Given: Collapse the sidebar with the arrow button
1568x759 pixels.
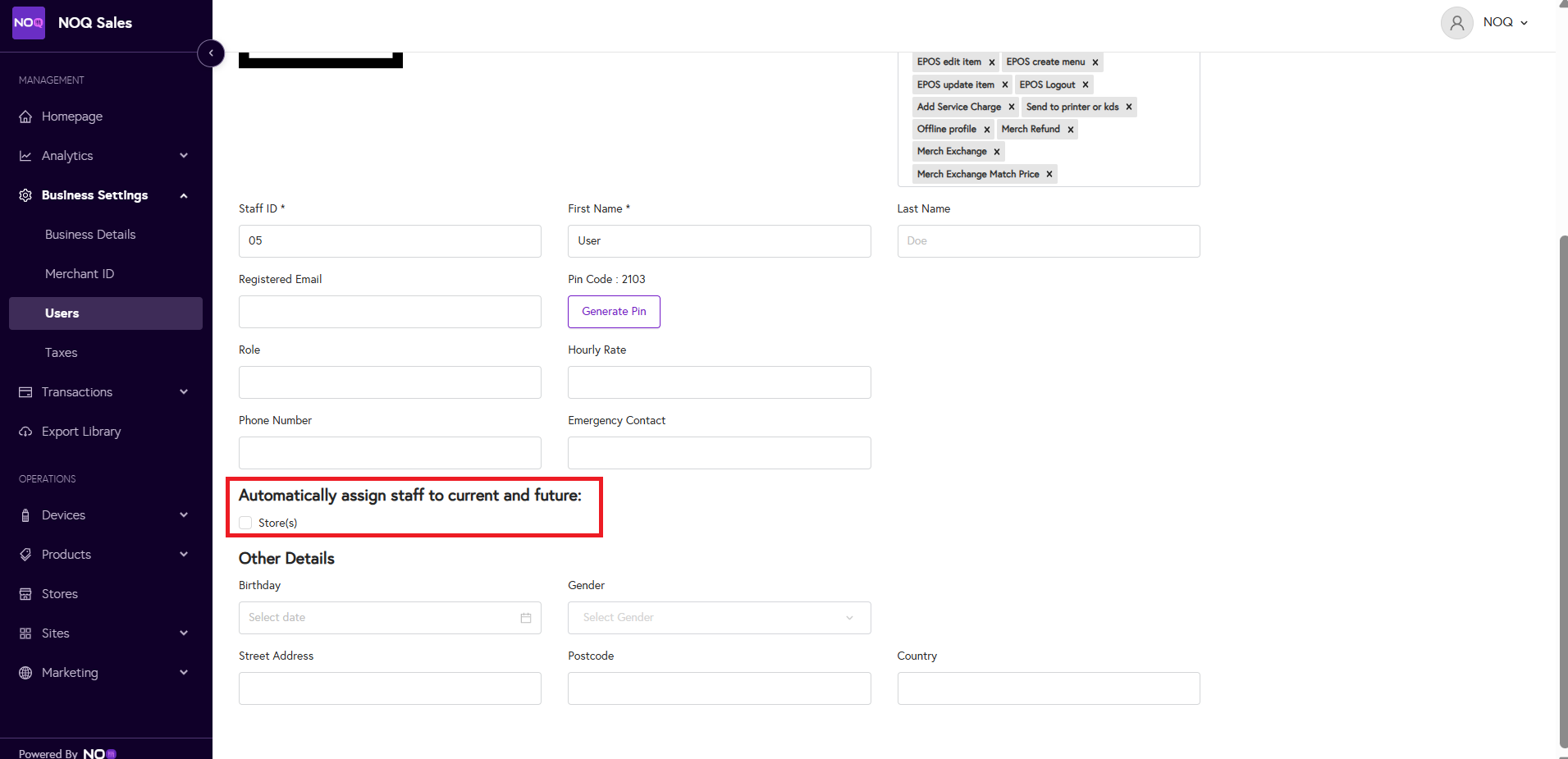Looking at the screenshot, I should (x=211, y=53).
